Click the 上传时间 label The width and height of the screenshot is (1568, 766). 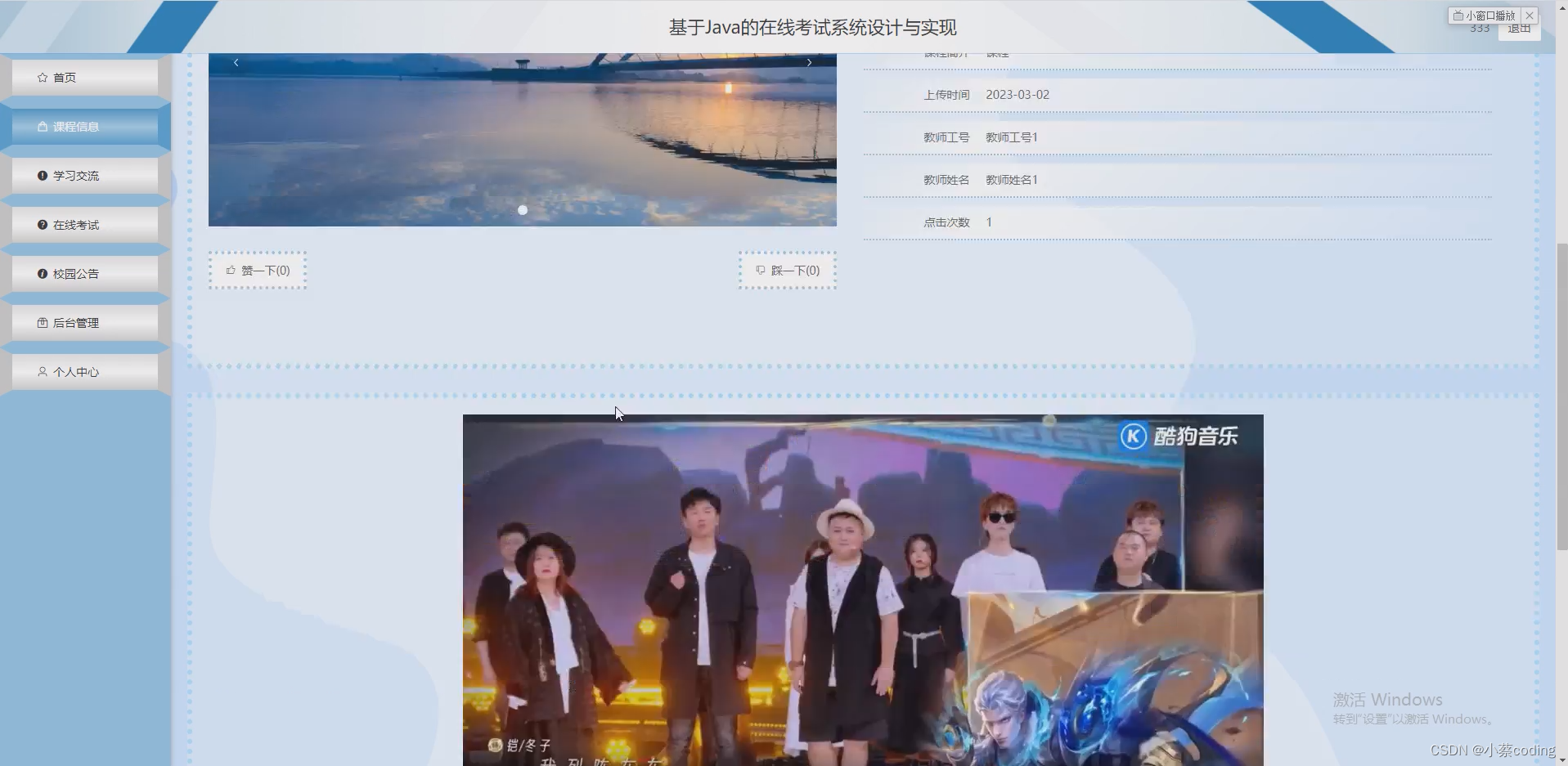point(946,95)
